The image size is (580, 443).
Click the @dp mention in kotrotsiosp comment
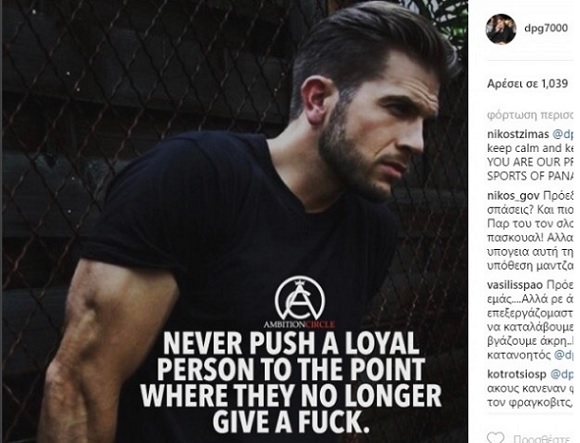pos(562,375)
